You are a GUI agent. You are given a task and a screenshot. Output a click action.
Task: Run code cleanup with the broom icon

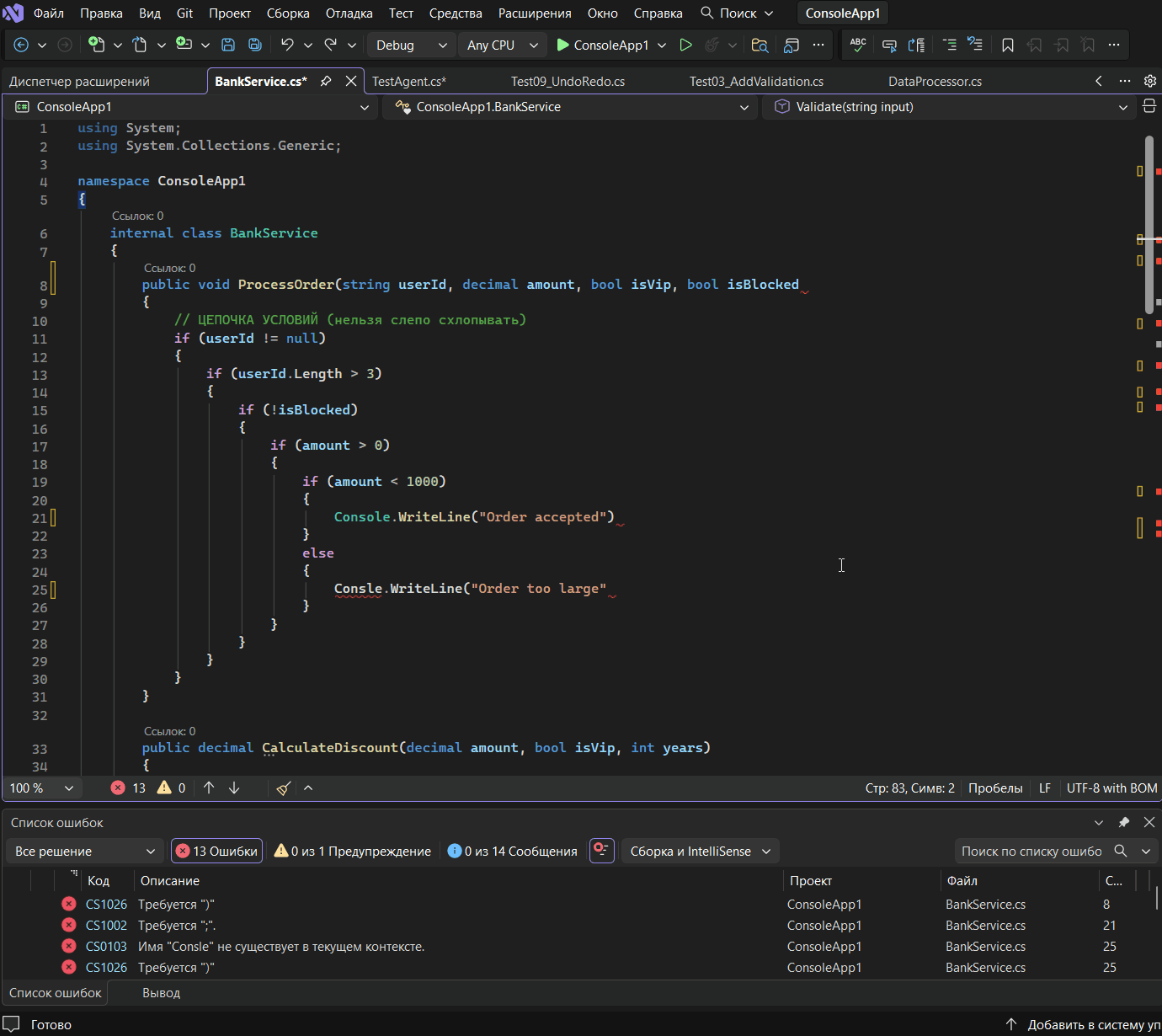pyautogui.click(x=284, y=788)
